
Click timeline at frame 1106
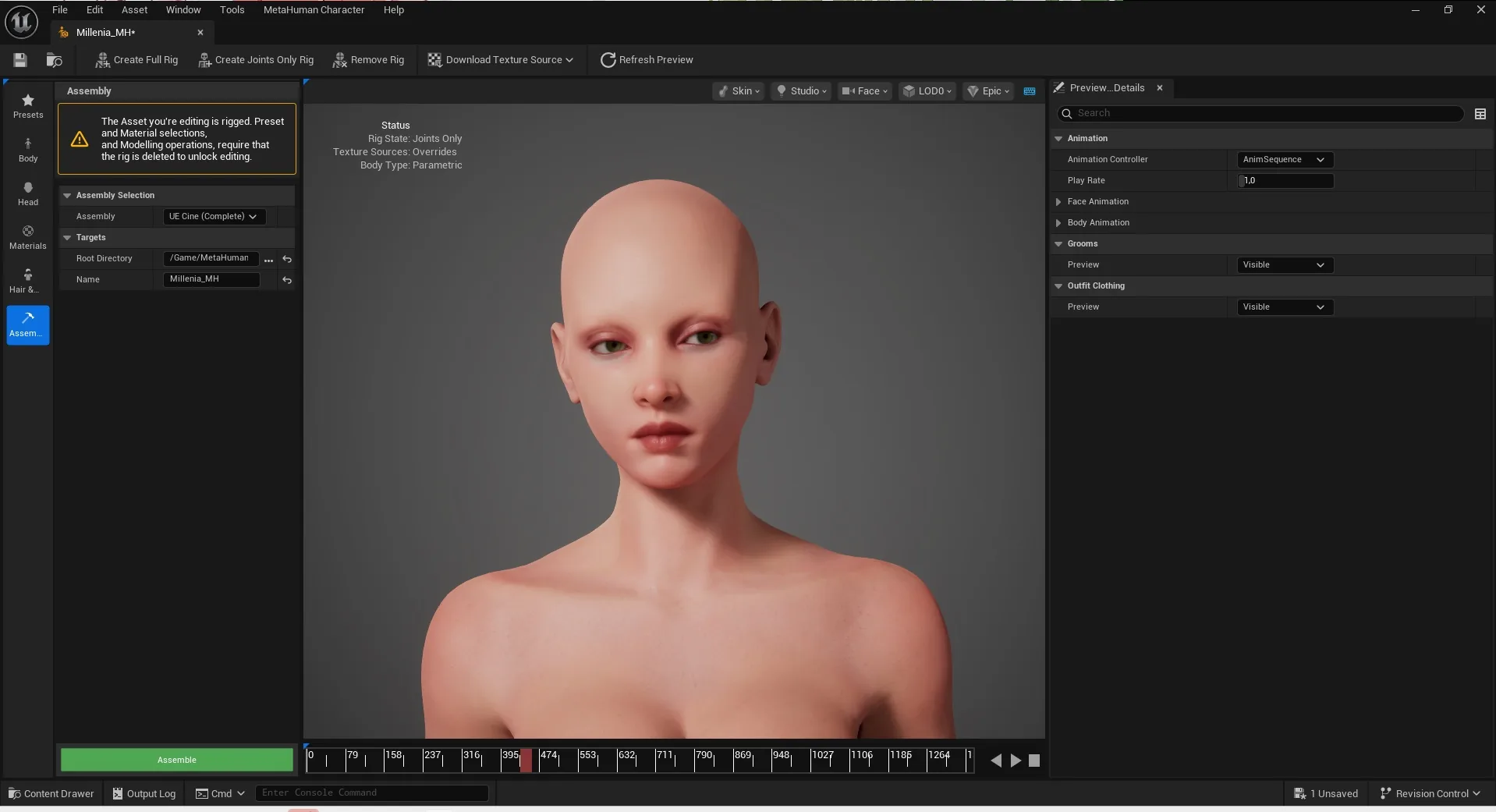(x=861, y=755)
